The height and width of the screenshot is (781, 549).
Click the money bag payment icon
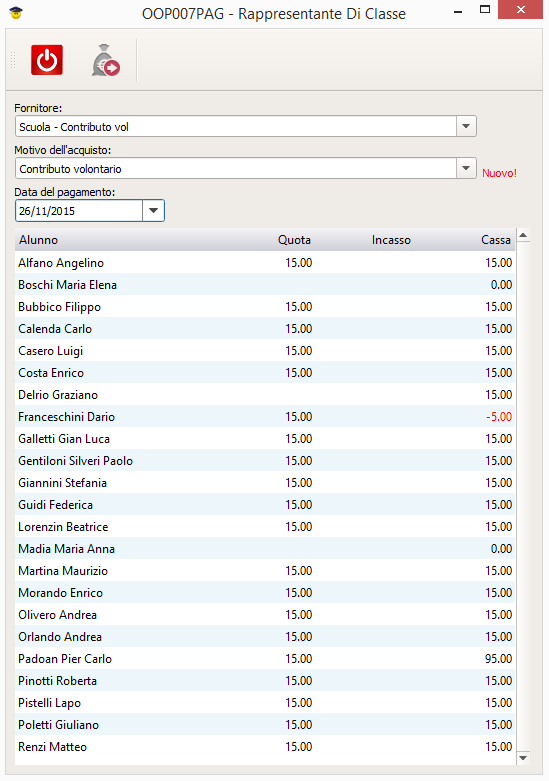tap(105, 60)
